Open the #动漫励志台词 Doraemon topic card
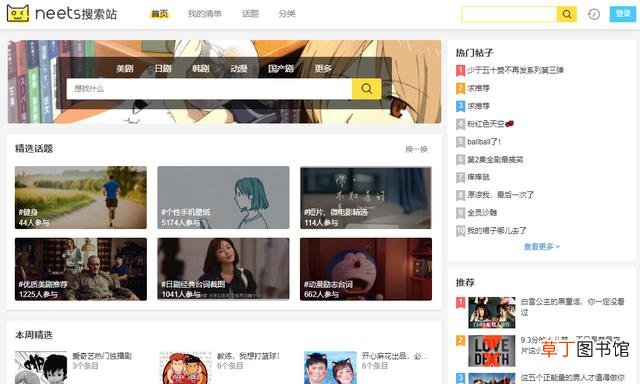Screen dimensions: 640x384 366,269
